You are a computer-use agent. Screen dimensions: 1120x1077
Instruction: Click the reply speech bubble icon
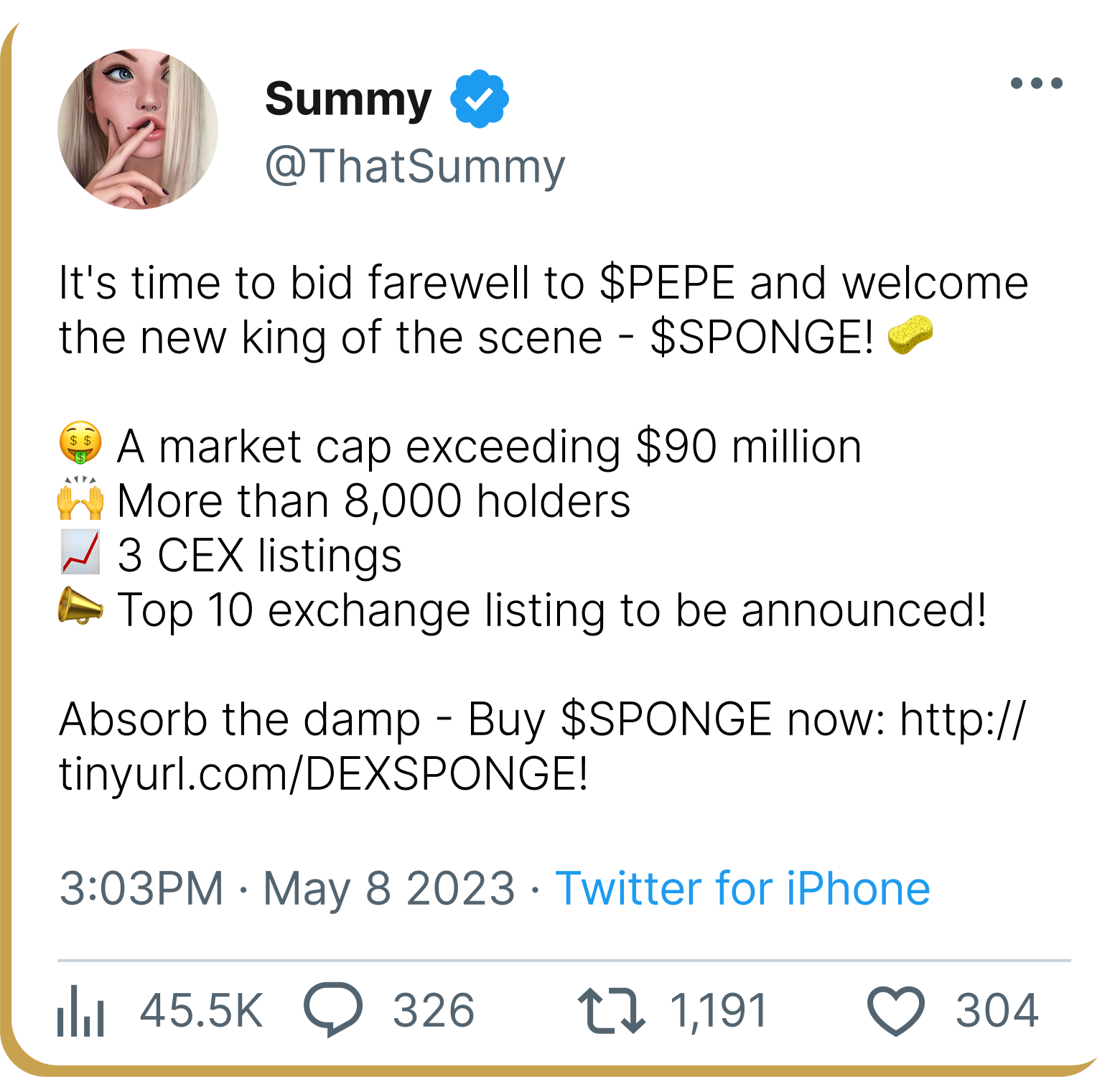coord(333,1009)
